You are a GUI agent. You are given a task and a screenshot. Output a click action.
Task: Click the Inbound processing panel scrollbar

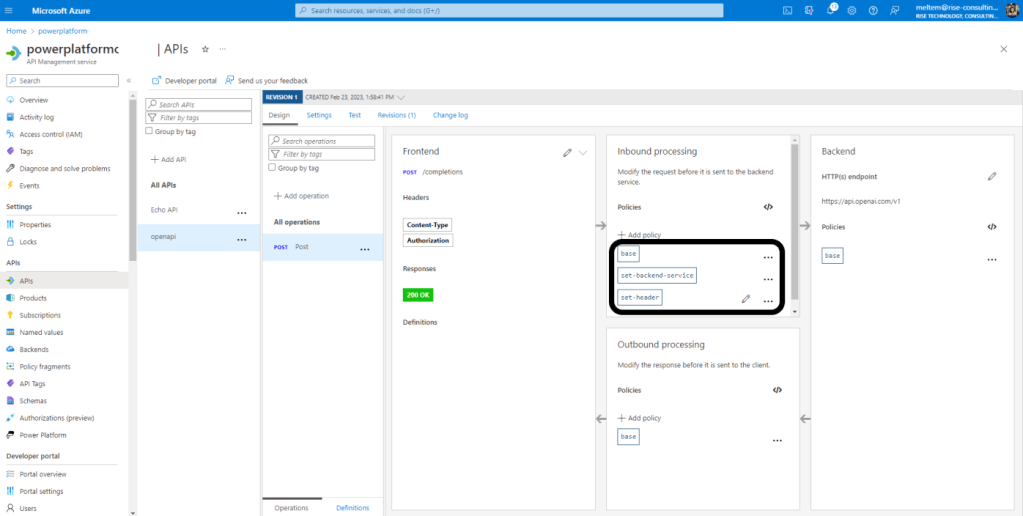[795, 220]
